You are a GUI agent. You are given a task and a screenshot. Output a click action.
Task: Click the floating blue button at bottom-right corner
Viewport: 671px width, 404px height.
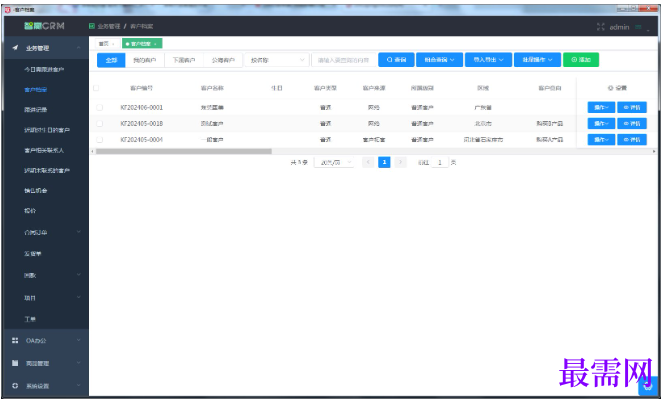click(x=648, y=386)
